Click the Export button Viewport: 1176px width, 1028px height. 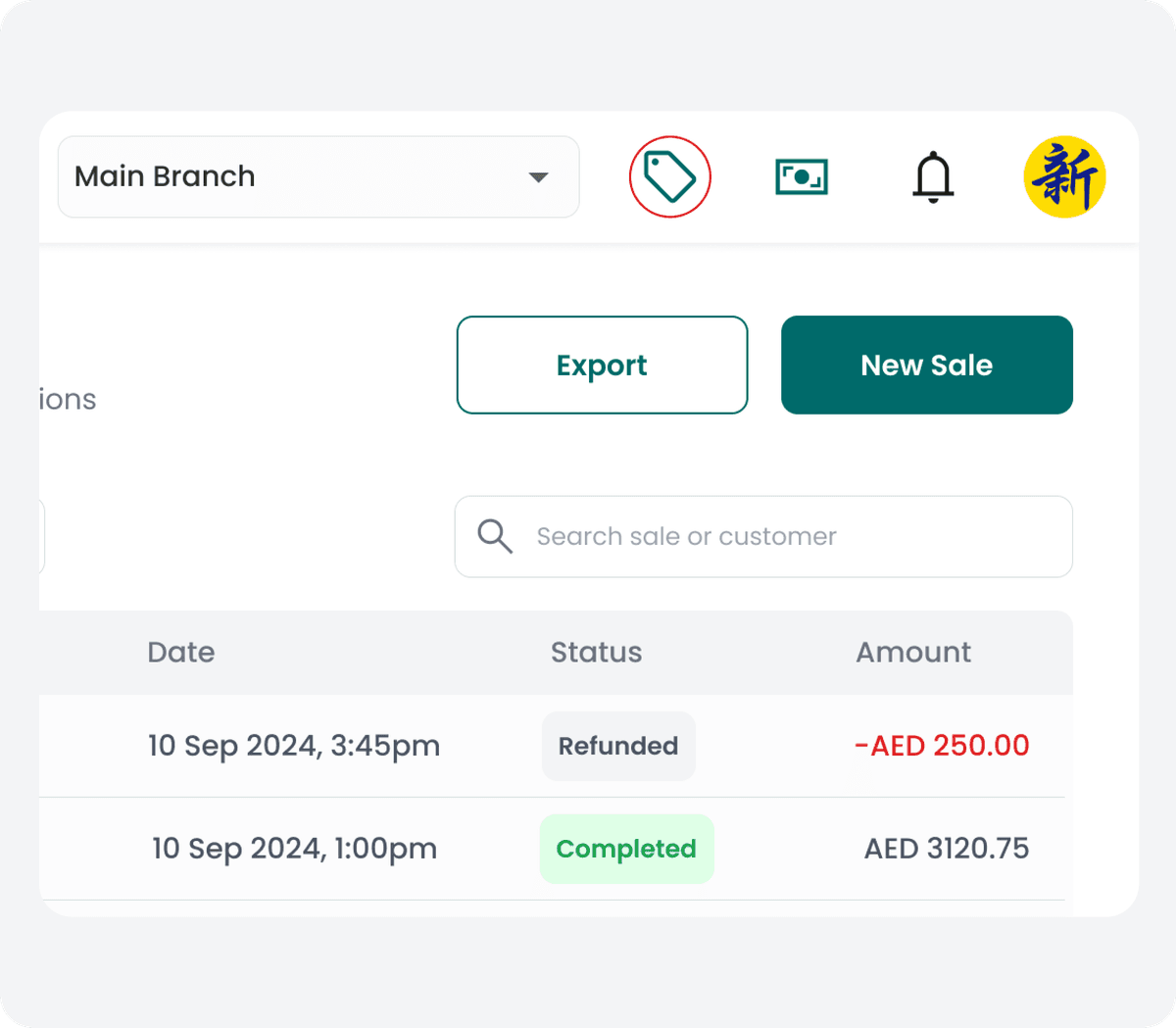pos(601,365)
